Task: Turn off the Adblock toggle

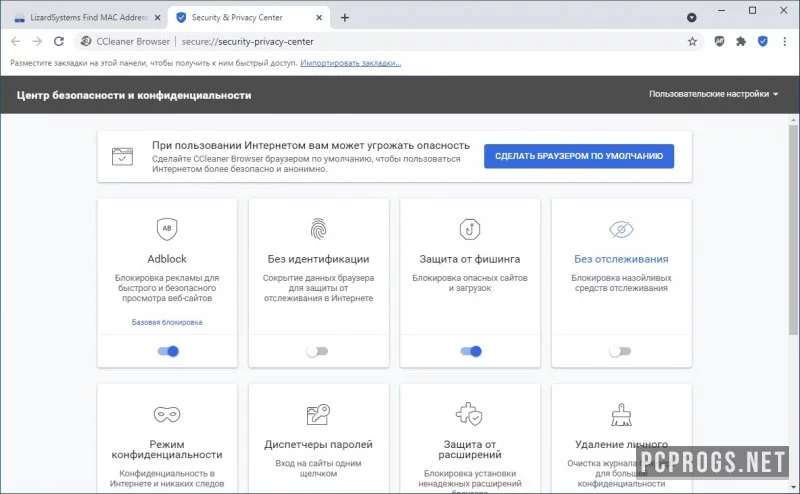Action: tap(168, 351)
